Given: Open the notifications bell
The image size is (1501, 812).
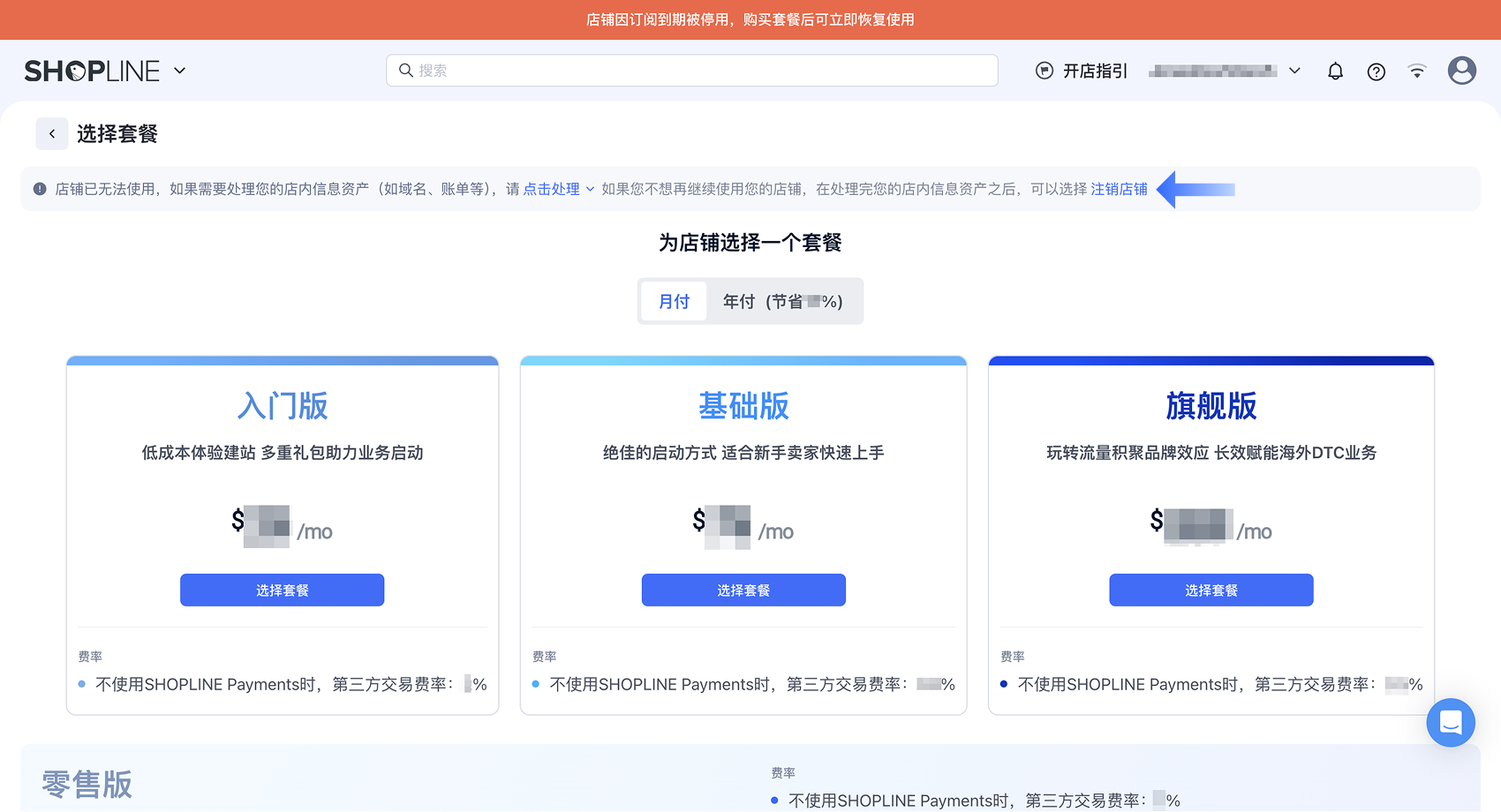Looking at the screenshot, I should coord(1335,71).
